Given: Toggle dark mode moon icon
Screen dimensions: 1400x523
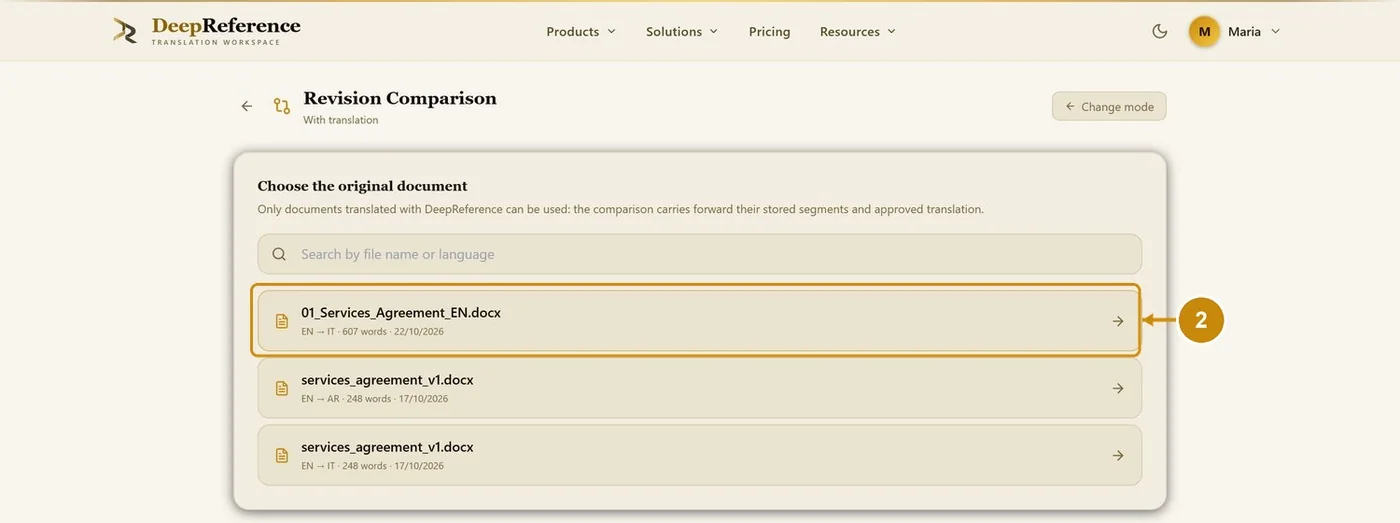Looking at the screenshot, I should point(1160,31).
